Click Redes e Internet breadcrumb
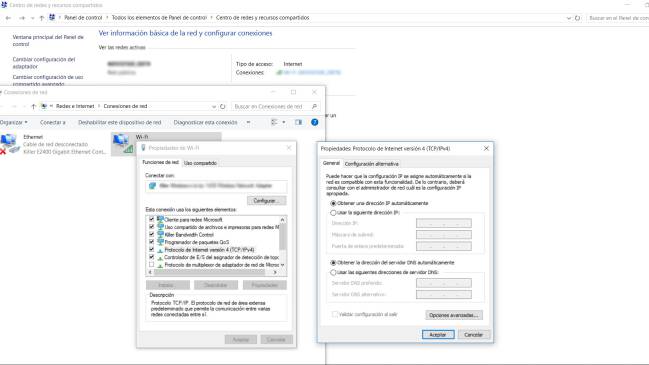The image size is (649, 365). [x=75, y=106]
